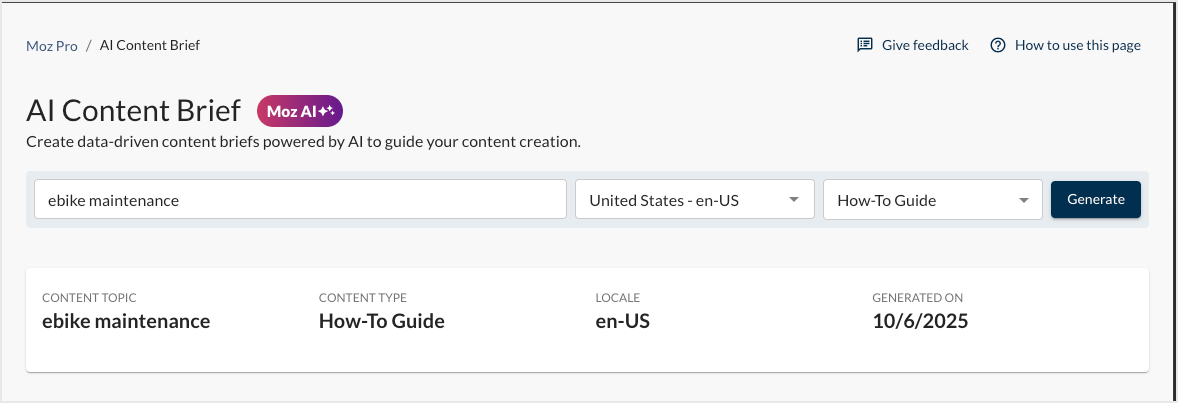Click the question mark help icon
Screen dimensions: 1178x403
(998, 45)
